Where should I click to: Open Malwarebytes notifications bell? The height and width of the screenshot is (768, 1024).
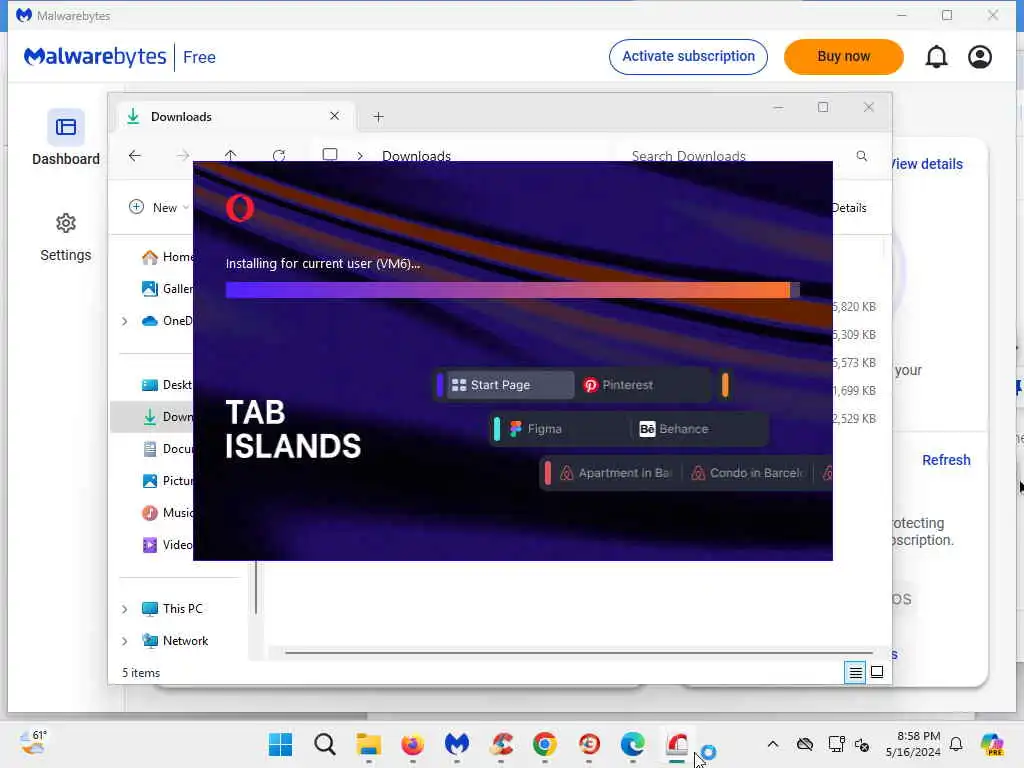pyautogui.click(x=936, y=57)
